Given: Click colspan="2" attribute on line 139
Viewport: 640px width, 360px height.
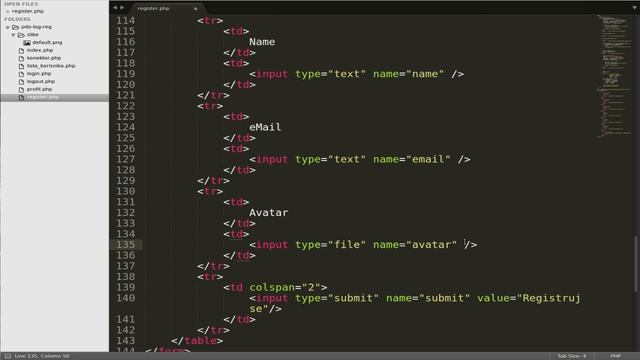Looking at the screenshot, I should (285, 287).
